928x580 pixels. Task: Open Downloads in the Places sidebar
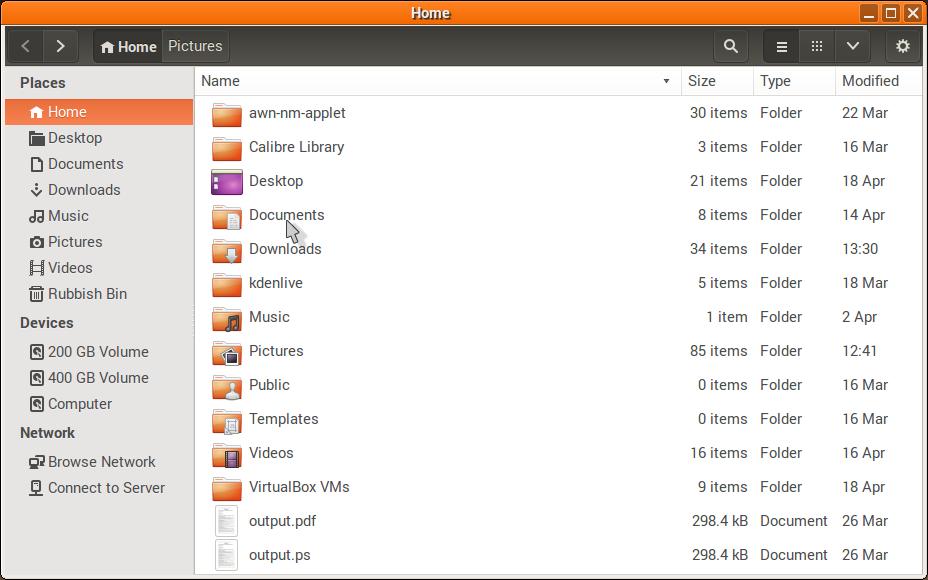coord(84,190)
